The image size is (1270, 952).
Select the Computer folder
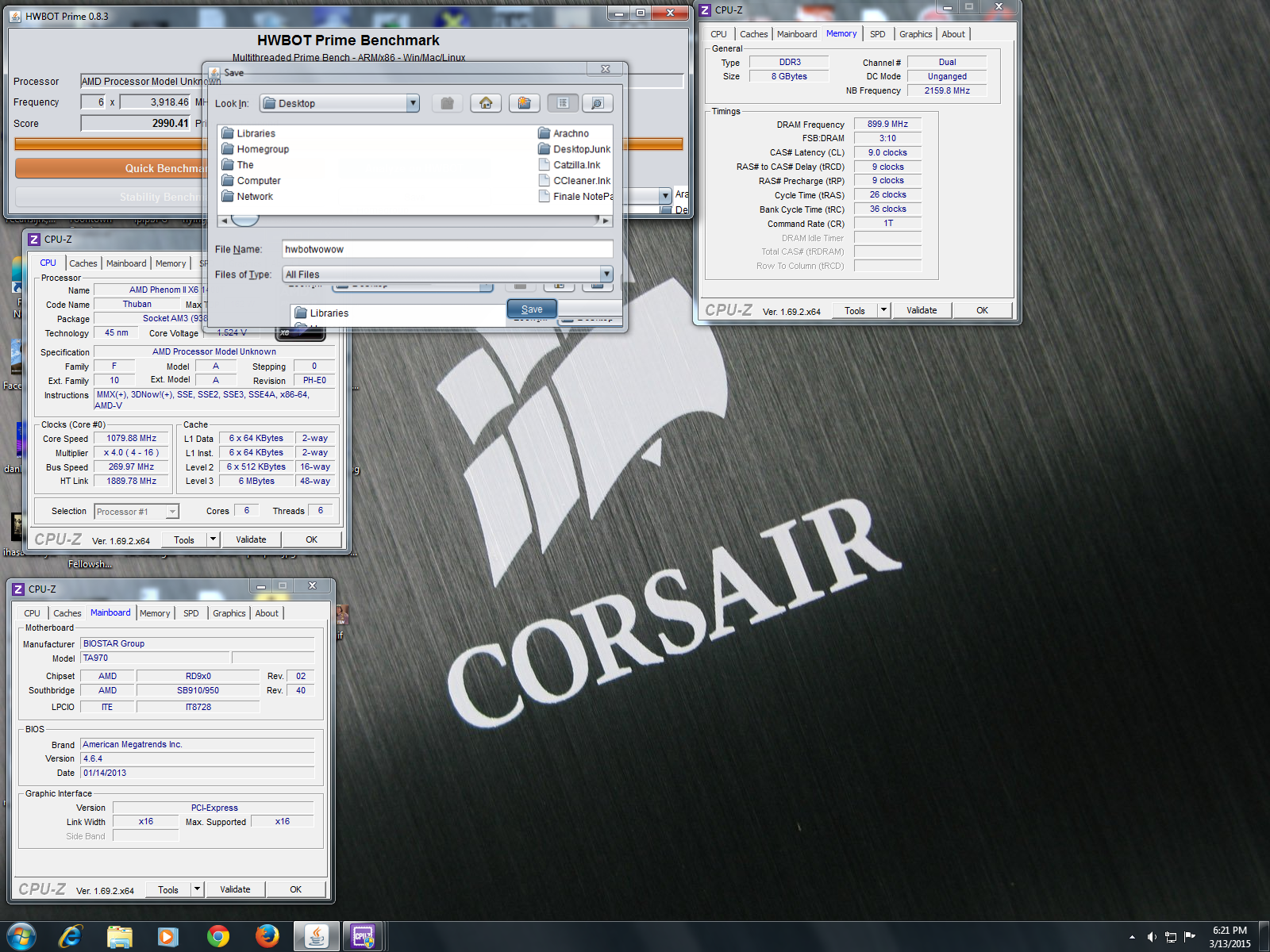point(251,181)
